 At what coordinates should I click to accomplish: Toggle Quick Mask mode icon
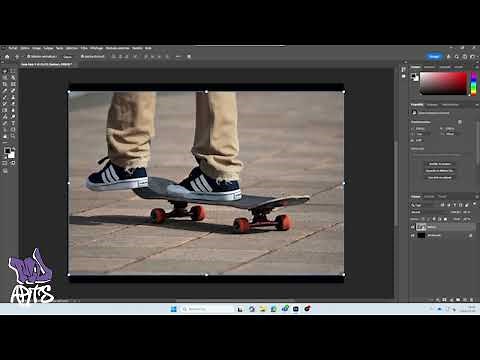point(4,163)
